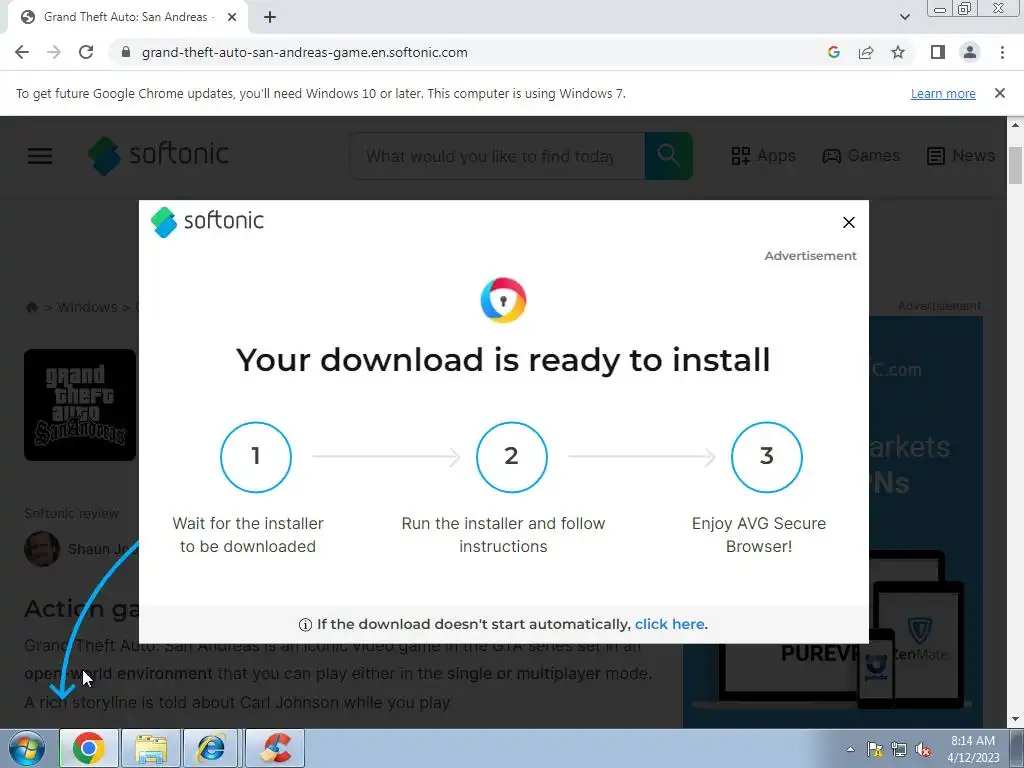Image resolution: width=1024 pixels, height=768 pixels.
Task: Open new tab with plus button
Action: [x=270, y=17]
